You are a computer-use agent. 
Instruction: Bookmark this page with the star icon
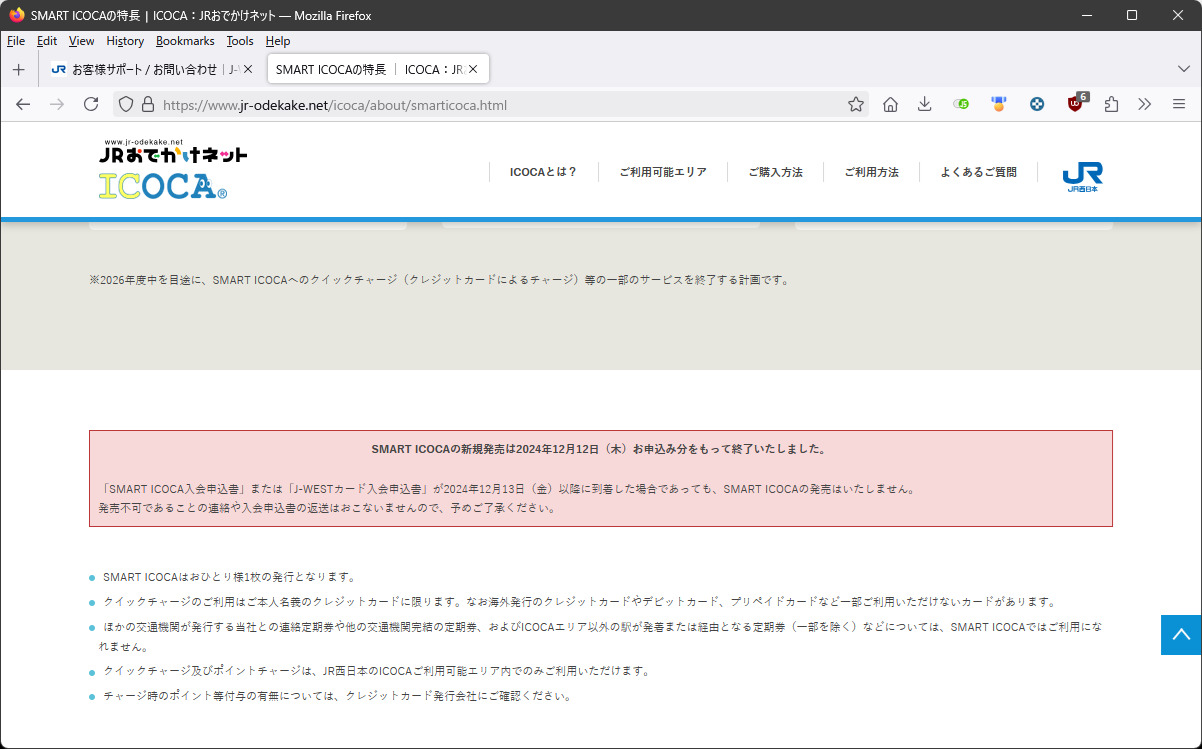click(x=856, y=104)
